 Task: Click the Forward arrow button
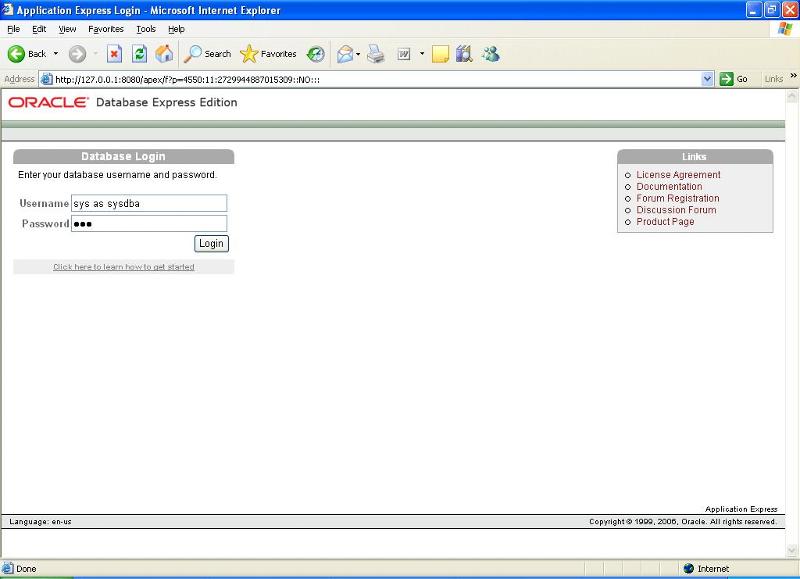click(78, 54)
